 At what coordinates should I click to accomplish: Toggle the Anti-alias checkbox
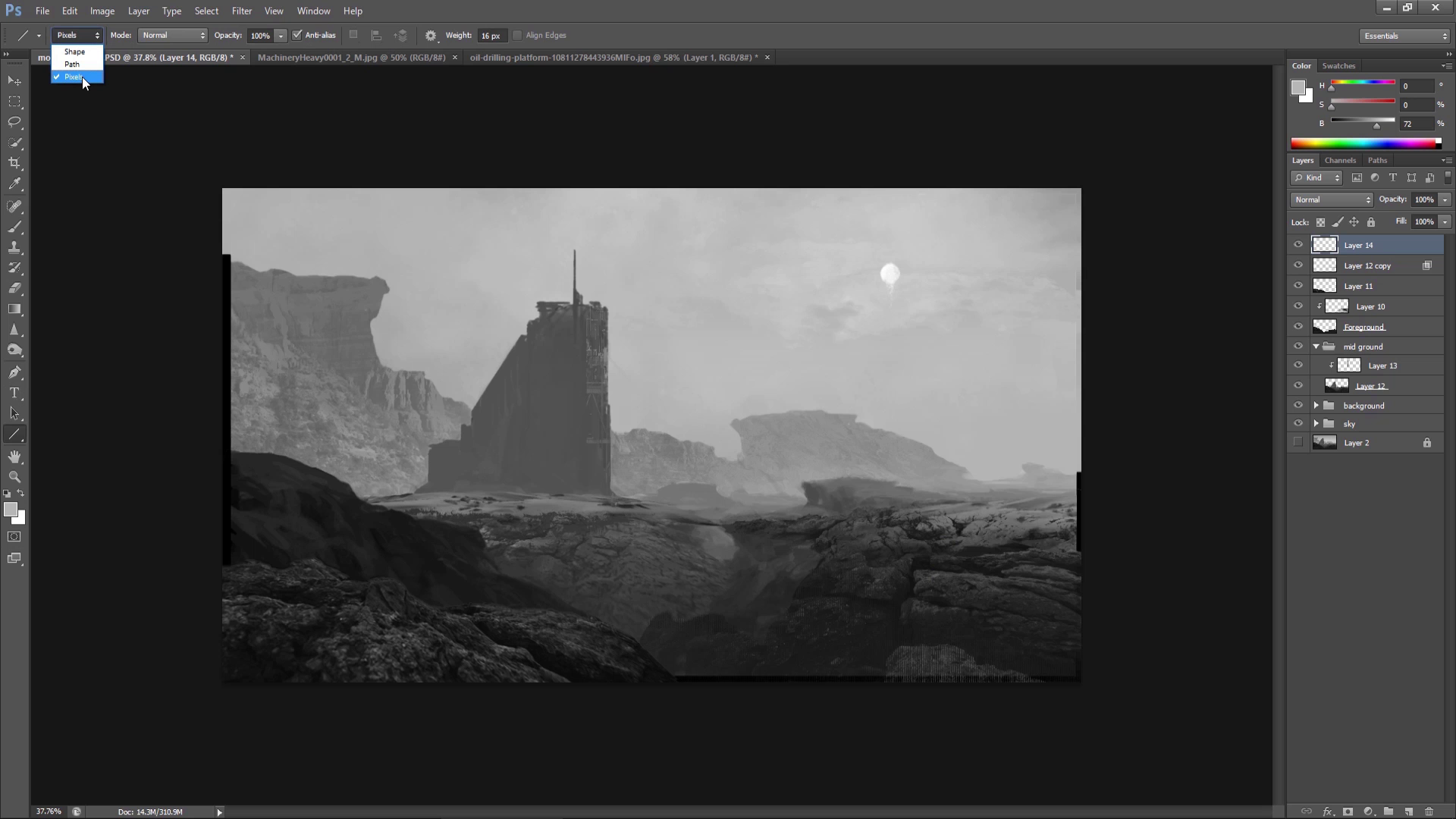pyautogui.click(x=297, y=35)
